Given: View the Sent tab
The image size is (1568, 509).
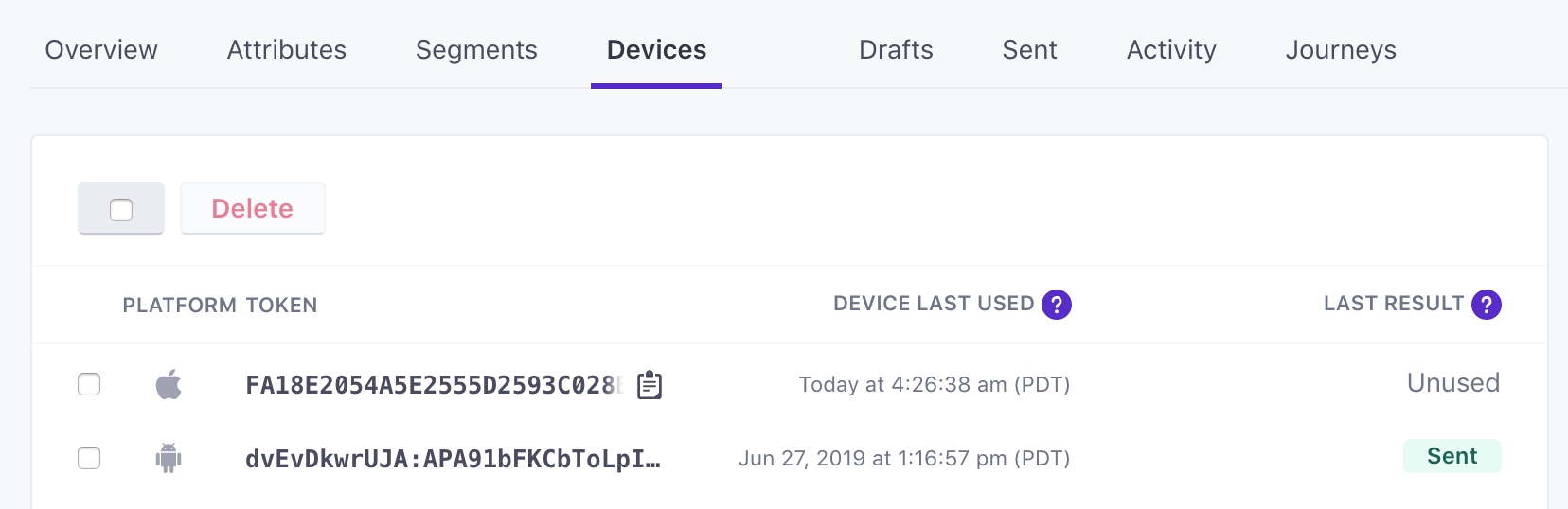Looking at the screenshot, I should tap(1029, 50).
